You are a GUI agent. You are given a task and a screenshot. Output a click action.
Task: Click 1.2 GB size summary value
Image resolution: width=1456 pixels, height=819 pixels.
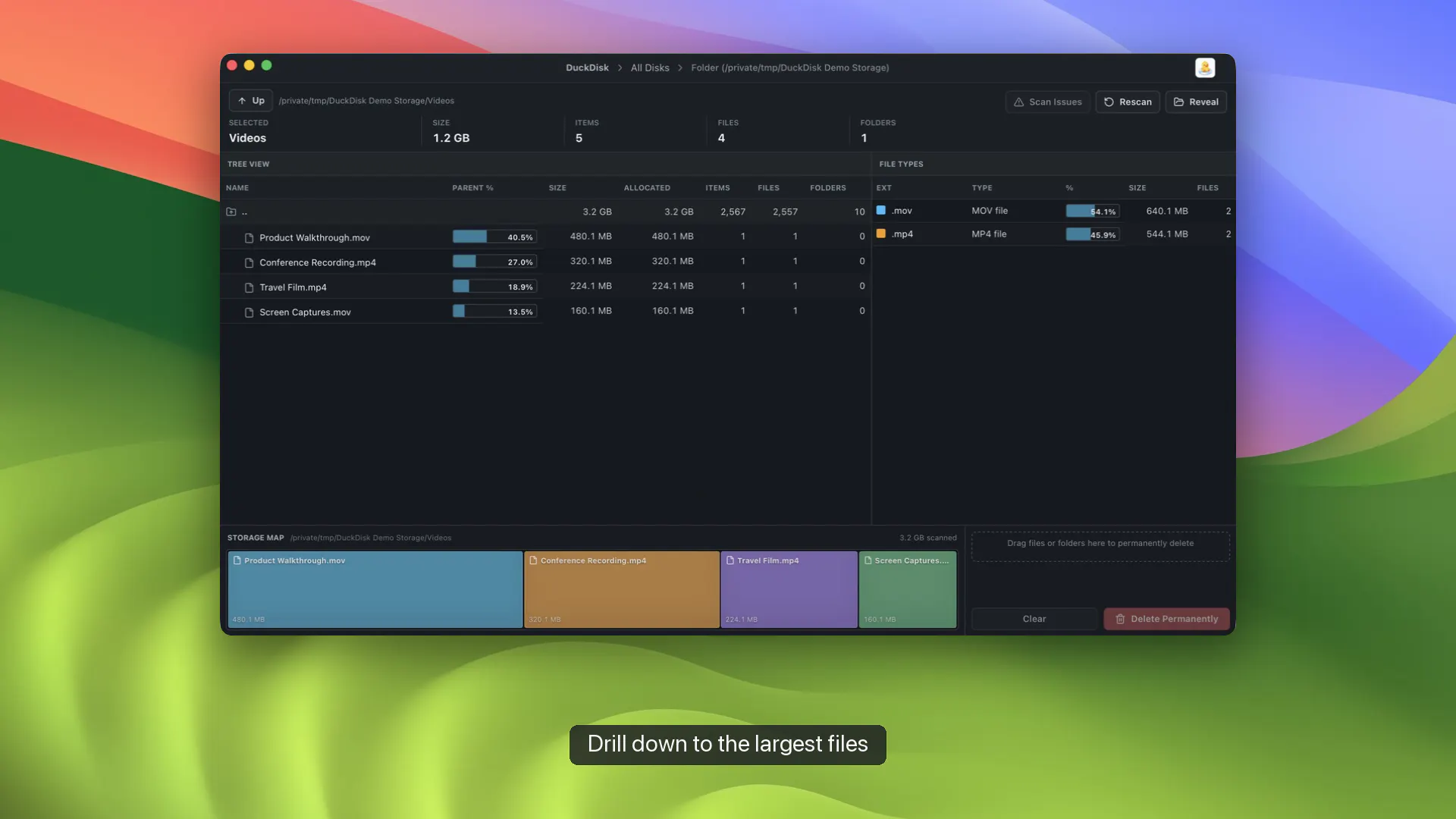pos(451,139)
